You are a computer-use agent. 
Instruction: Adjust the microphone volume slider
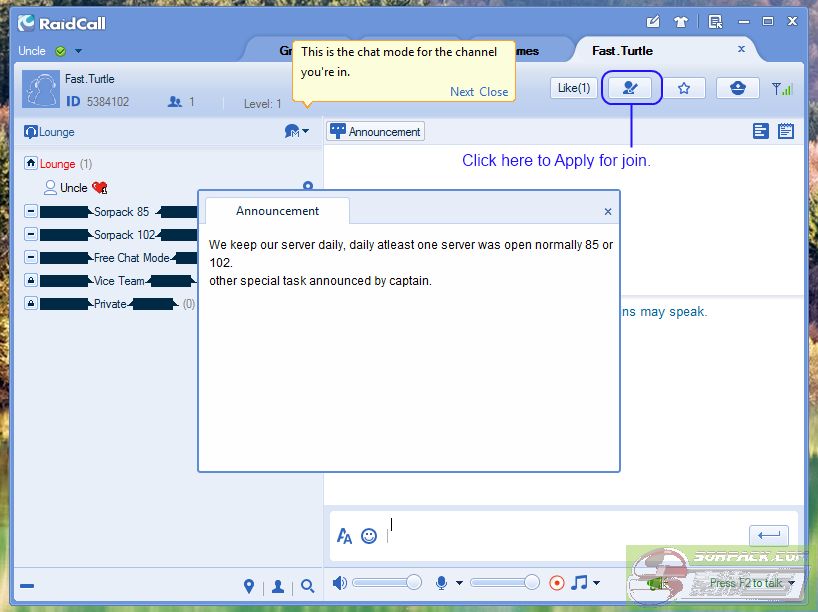505,582
